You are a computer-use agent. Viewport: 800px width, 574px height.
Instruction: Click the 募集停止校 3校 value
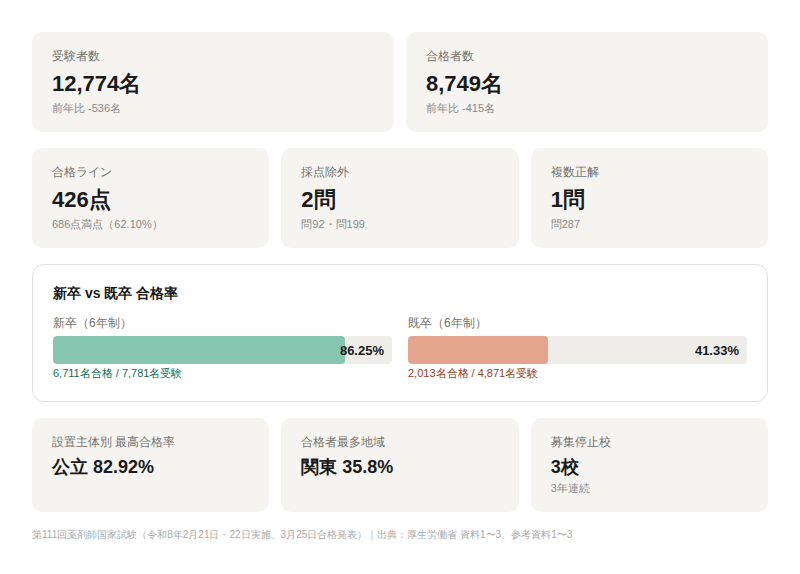pyautogui.click(x=565, y=467)
